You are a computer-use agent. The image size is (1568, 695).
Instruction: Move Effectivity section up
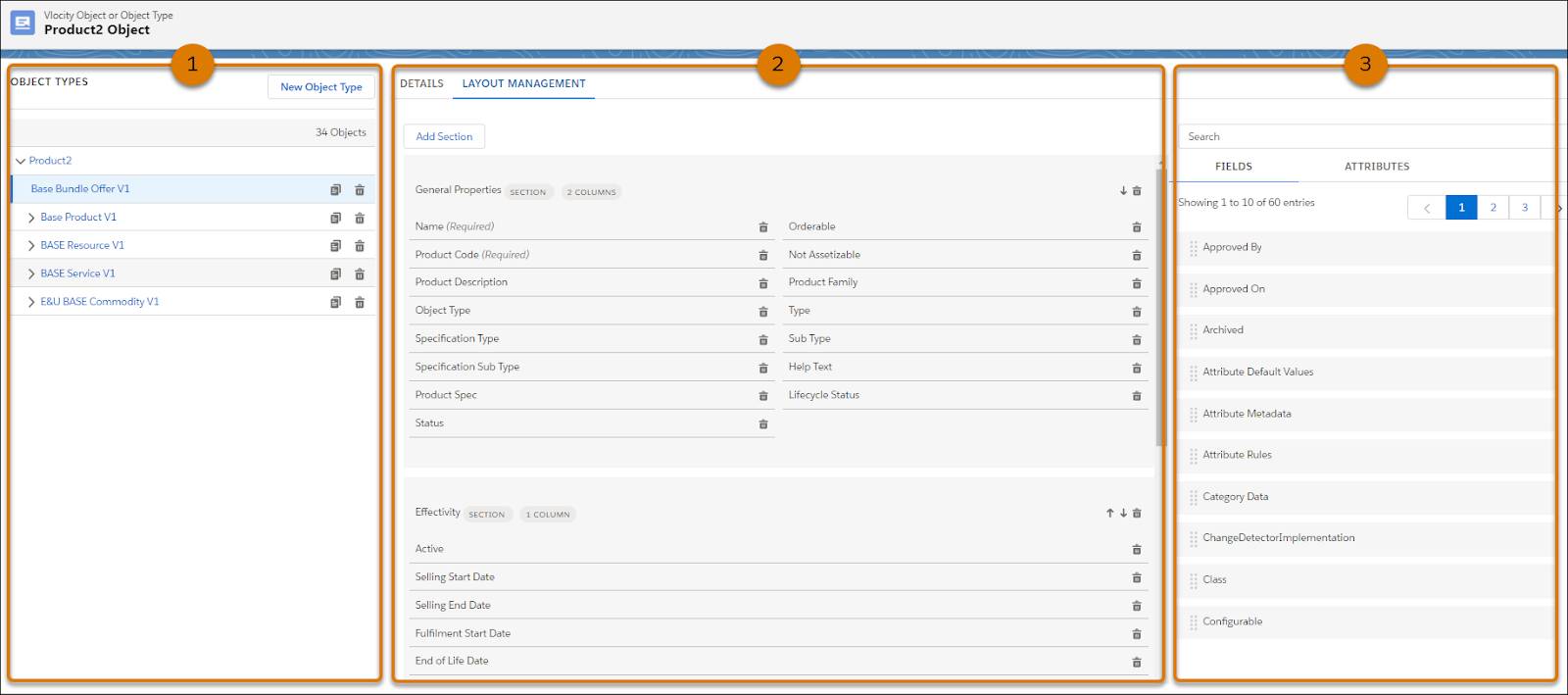point(1109,513)
